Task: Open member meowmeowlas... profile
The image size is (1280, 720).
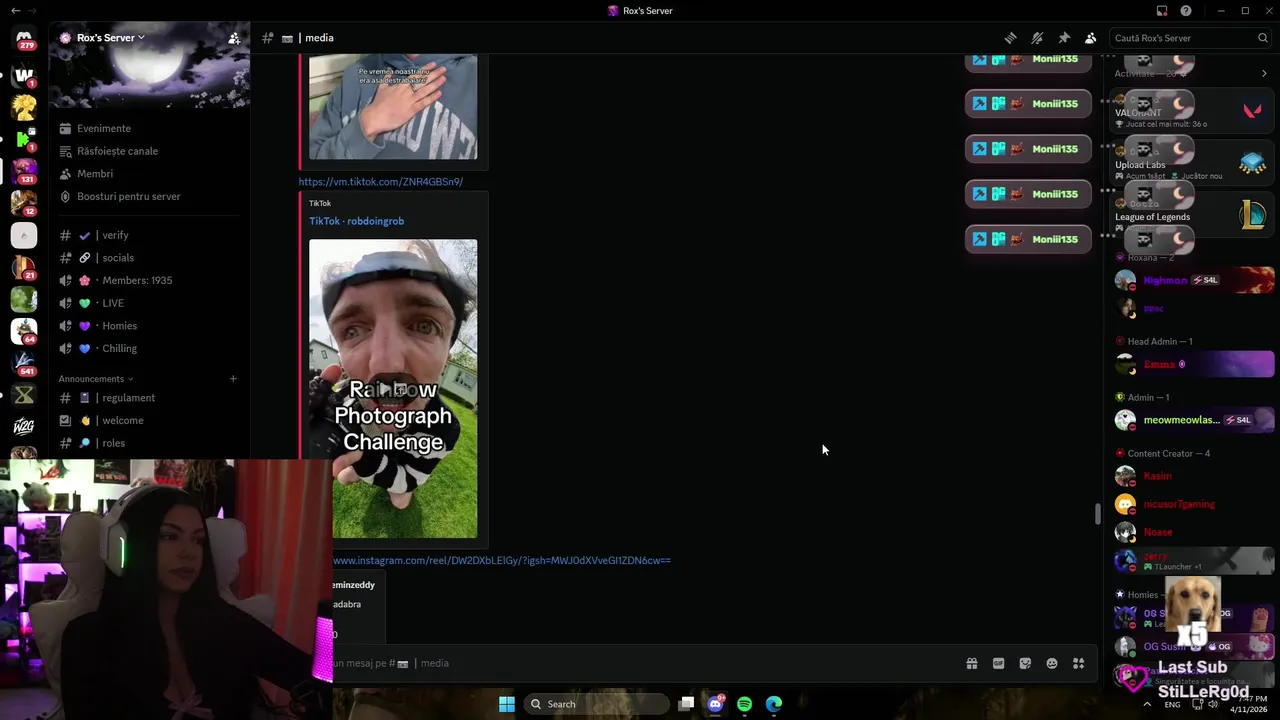Action: [1194, 420]
